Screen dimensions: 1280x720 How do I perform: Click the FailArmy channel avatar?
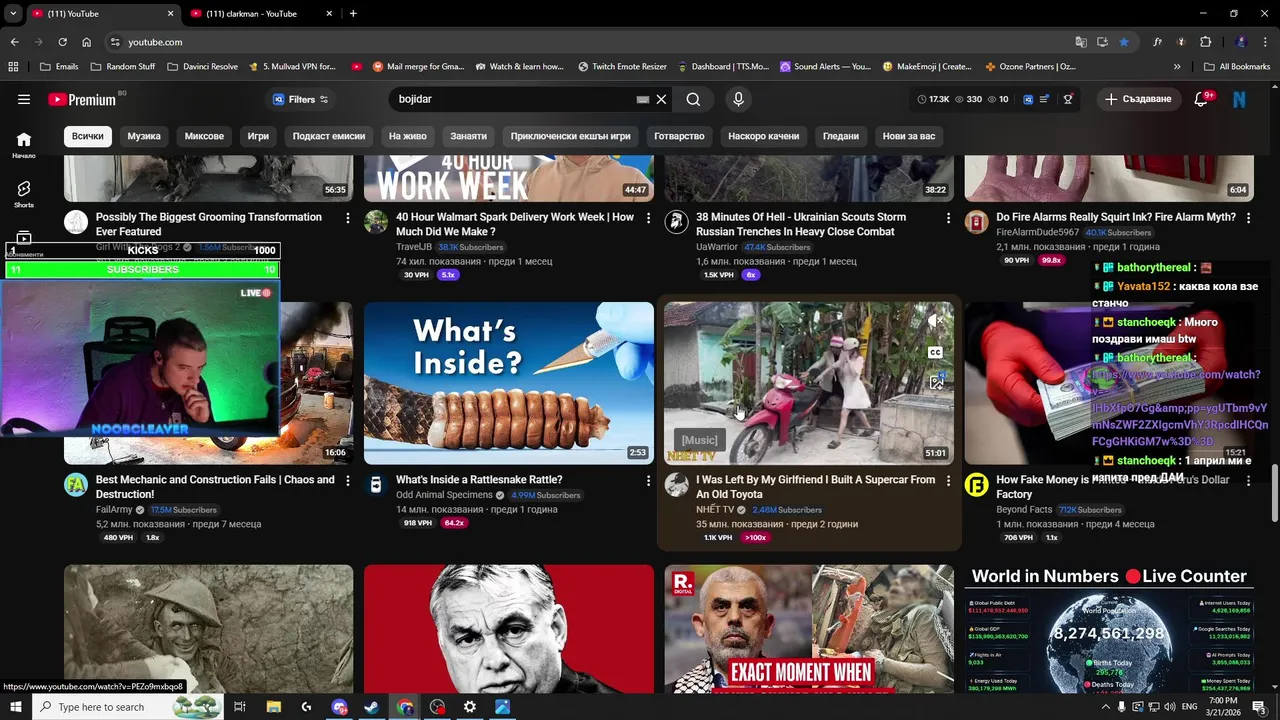point(76,485)
